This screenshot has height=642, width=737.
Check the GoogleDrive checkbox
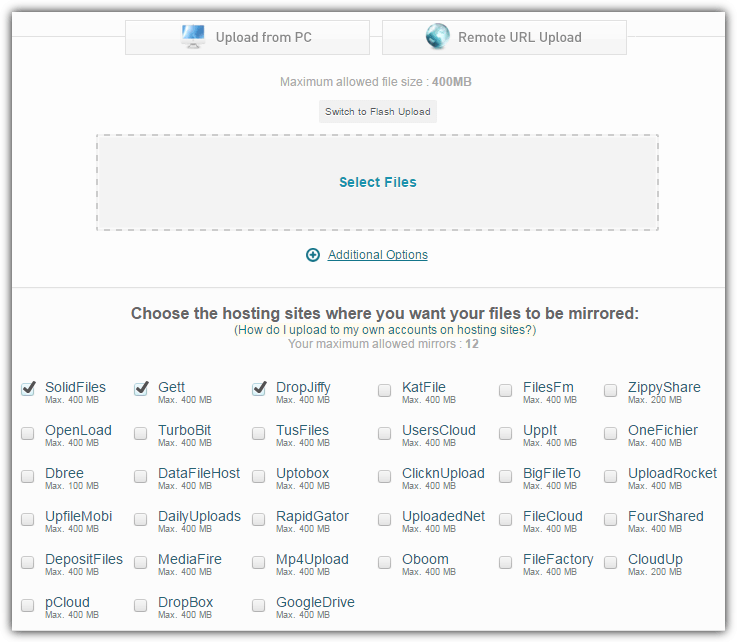[x=259, y=605]
